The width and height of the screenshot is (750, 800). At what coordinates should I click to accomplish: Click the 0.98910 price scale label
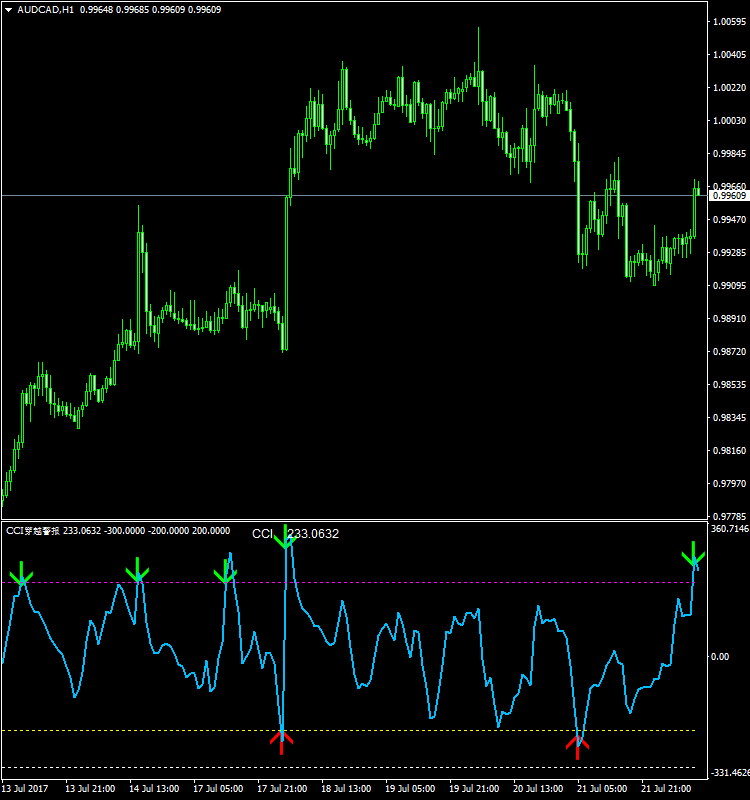pyautogui.click(x=730, y=319)
